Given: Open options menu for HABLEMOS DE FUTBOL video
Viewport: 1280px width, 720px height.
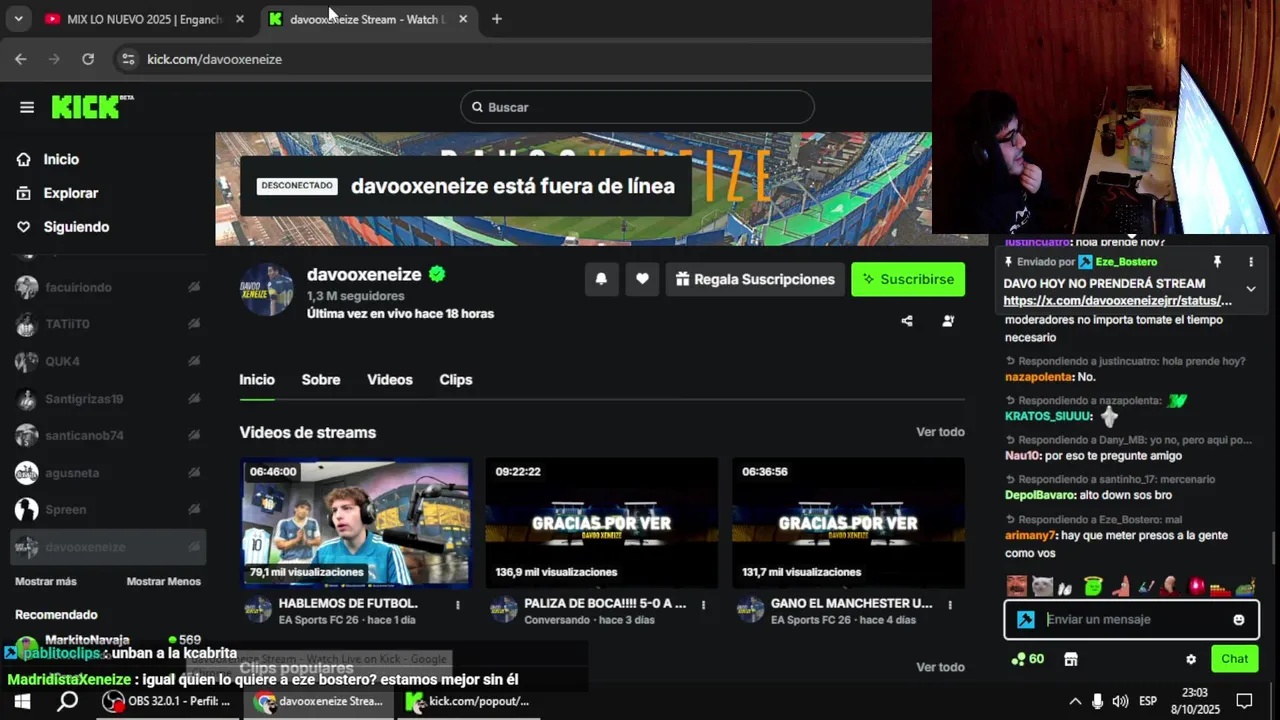Looking at the screenshot, I should (458, 605).
